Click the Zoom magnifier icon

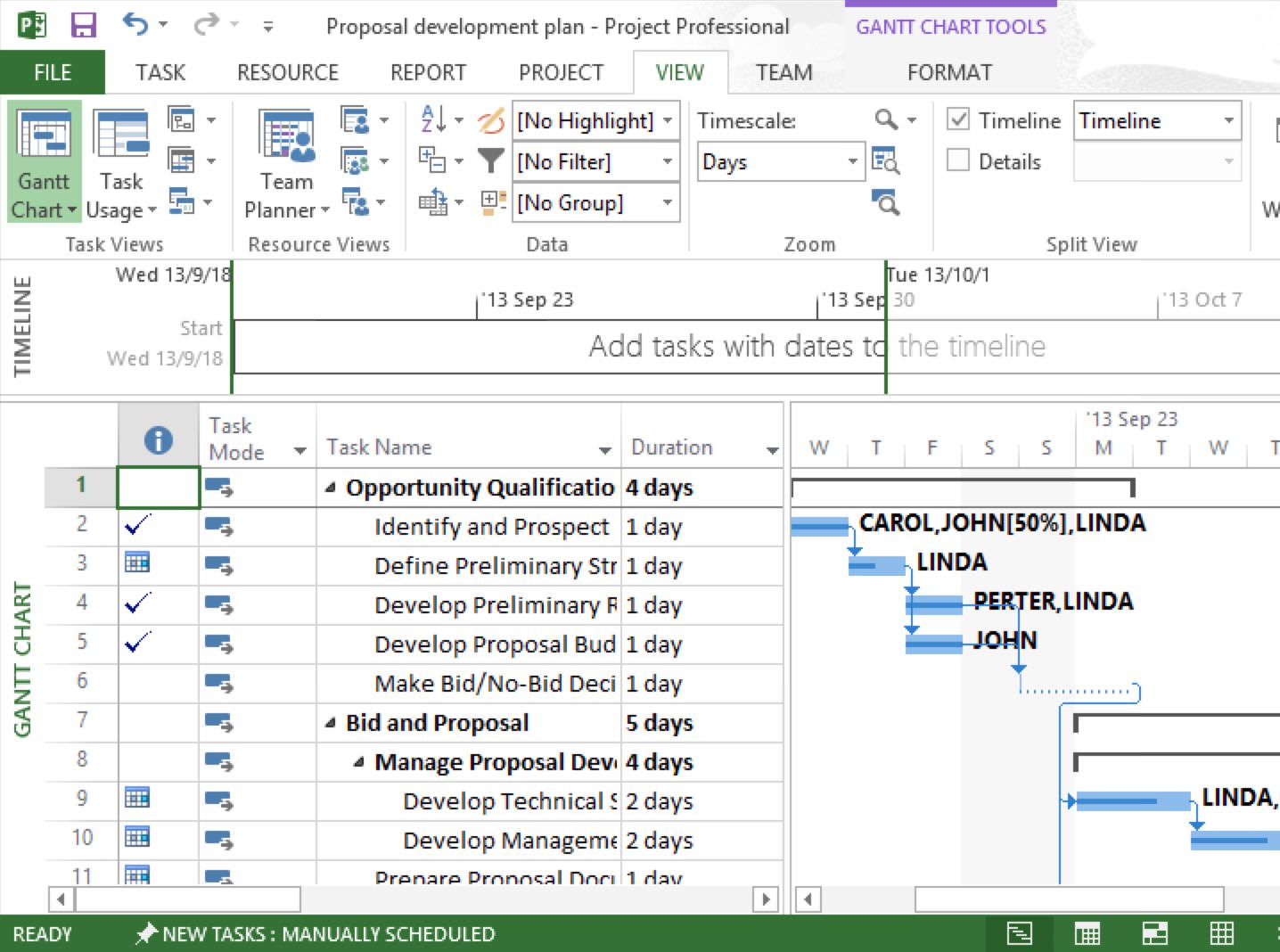click(886, 119)
